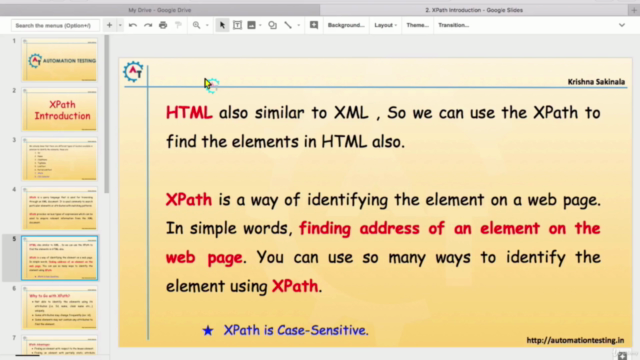Click the Krishna Sakinala text on the slide
Viewport: 640px width, 360px height.
click(596, 82)
